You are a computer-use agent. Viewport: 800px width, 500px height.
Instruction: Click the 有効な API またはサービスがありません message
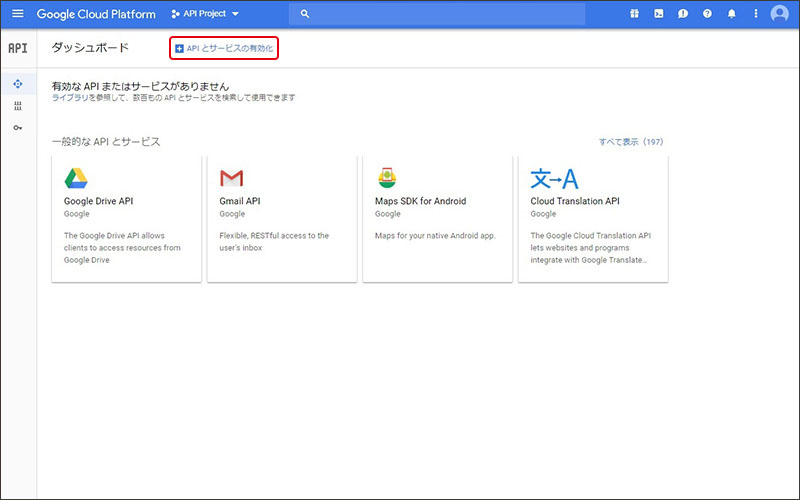point(140,86)
